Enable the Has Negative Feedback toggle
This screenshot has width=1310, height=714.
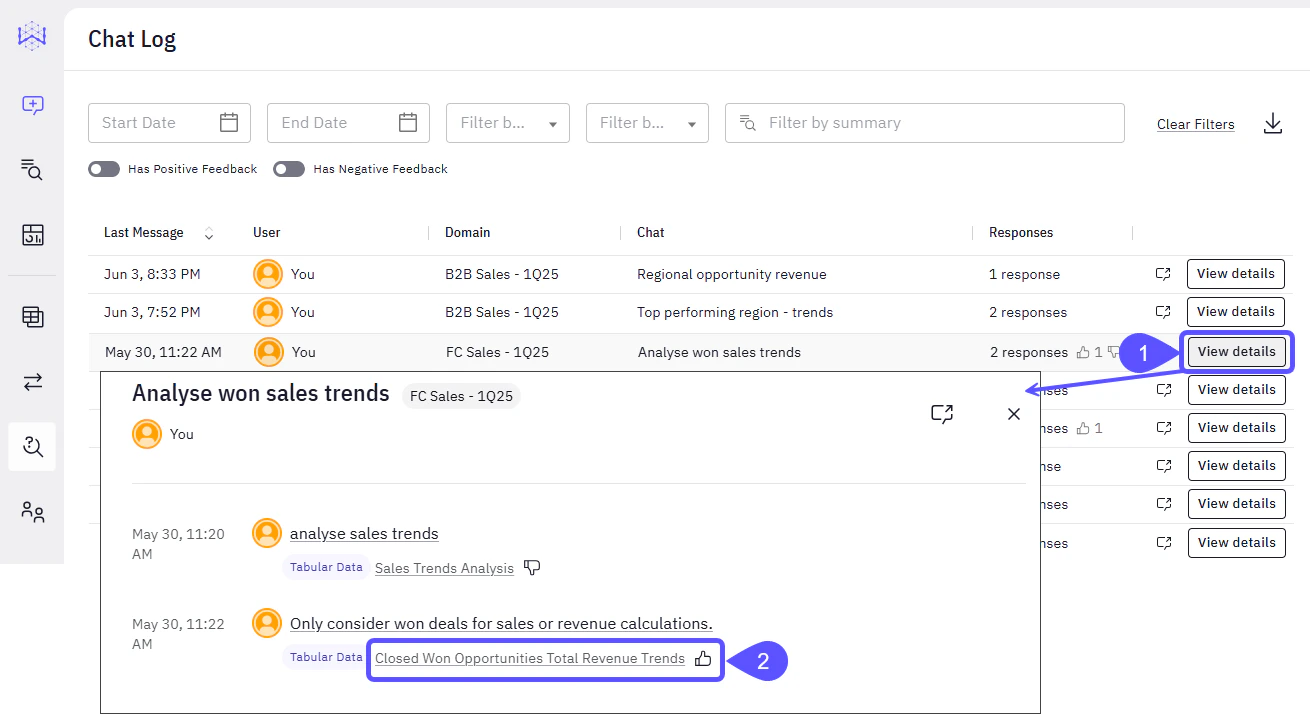(x=288, y=168)
